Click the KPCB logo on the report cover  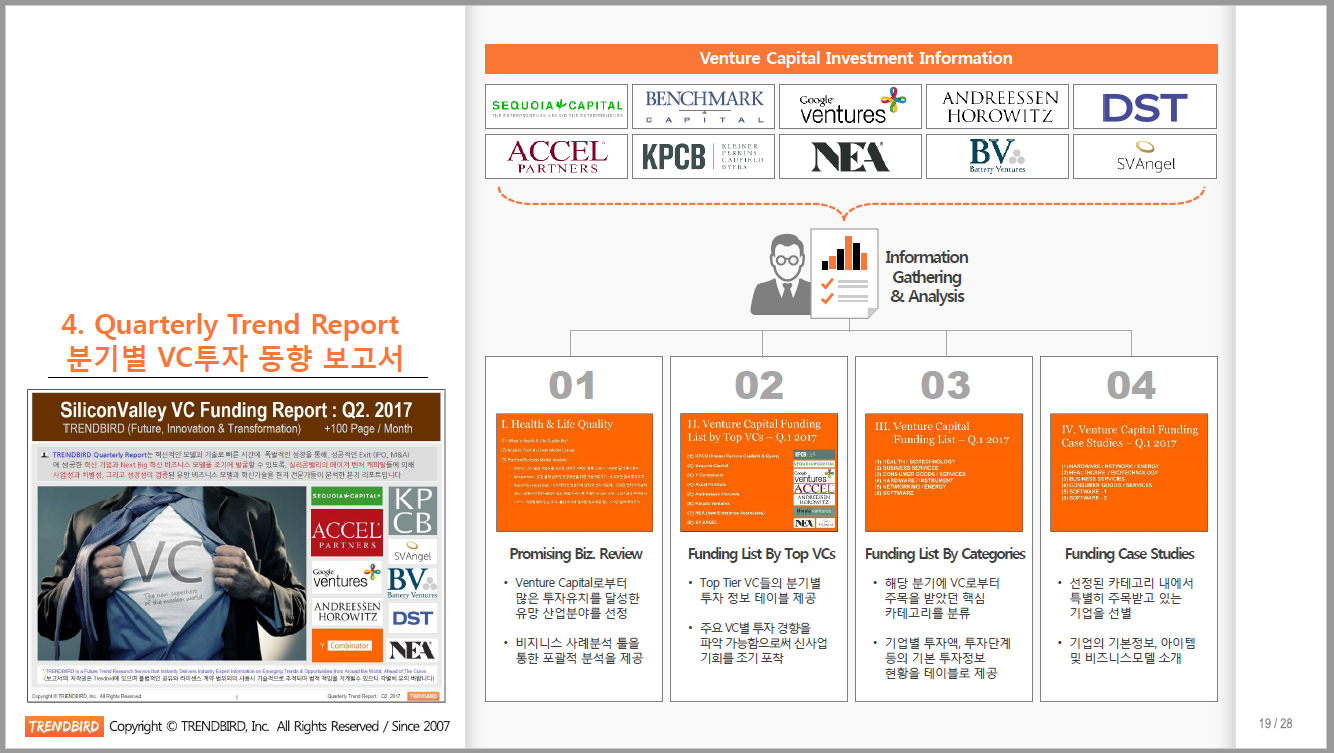[x=412, y=510]
